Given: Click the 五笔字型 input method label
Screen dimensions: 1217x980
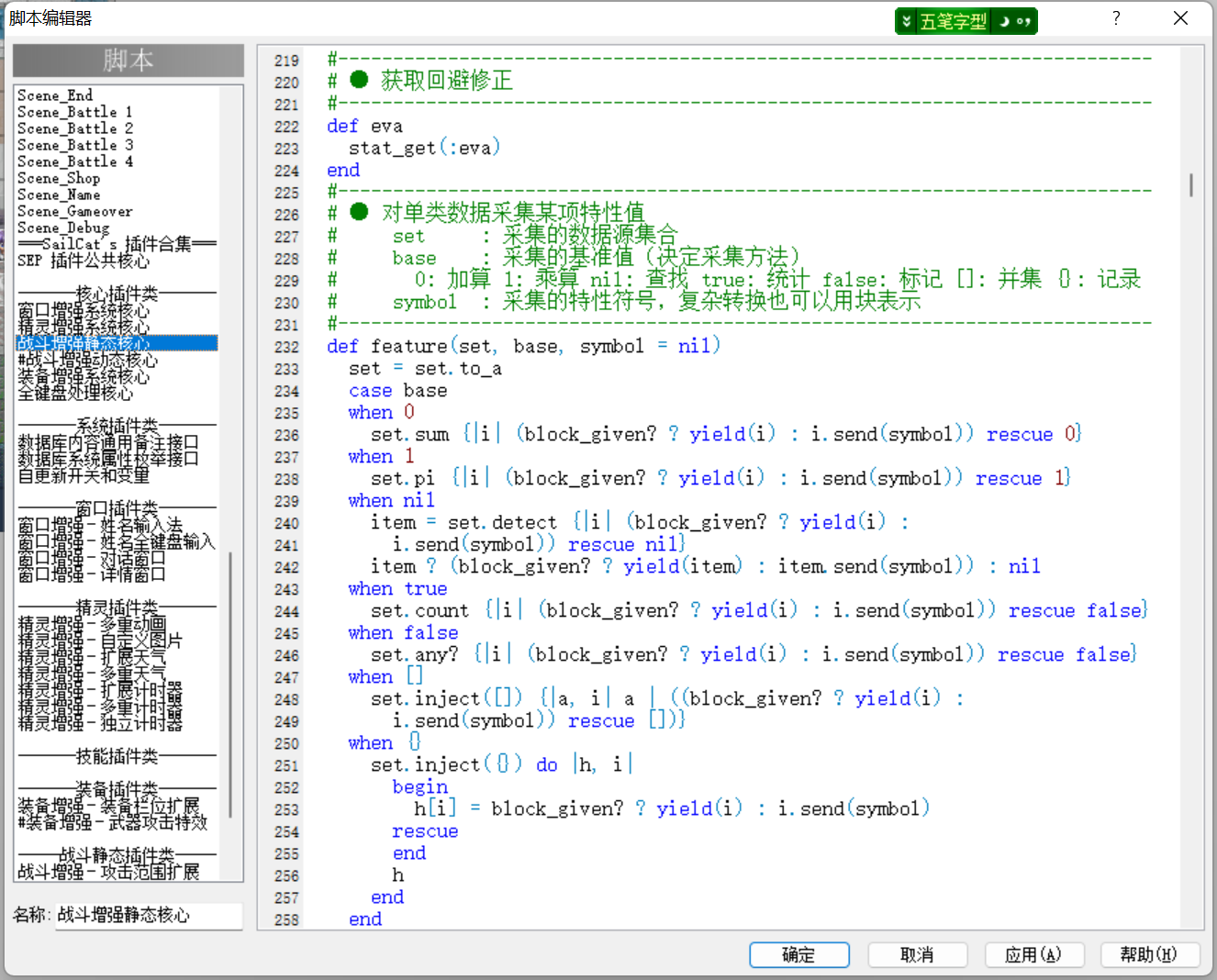Looking at the screenshot, I should point(953,21).
